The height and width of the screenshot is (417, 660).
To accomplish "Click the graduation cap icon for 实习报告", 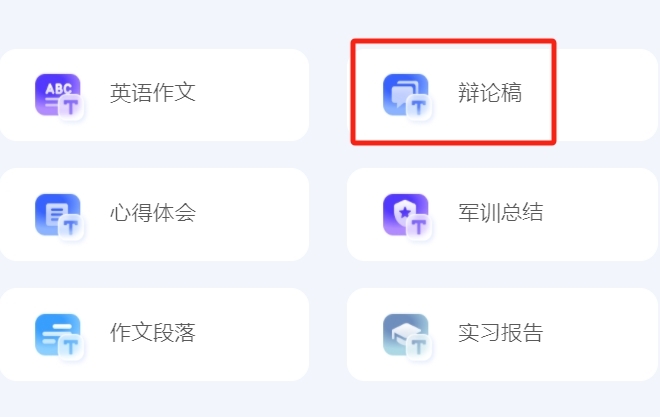I will pyautogui.click(x=406, y=335).
